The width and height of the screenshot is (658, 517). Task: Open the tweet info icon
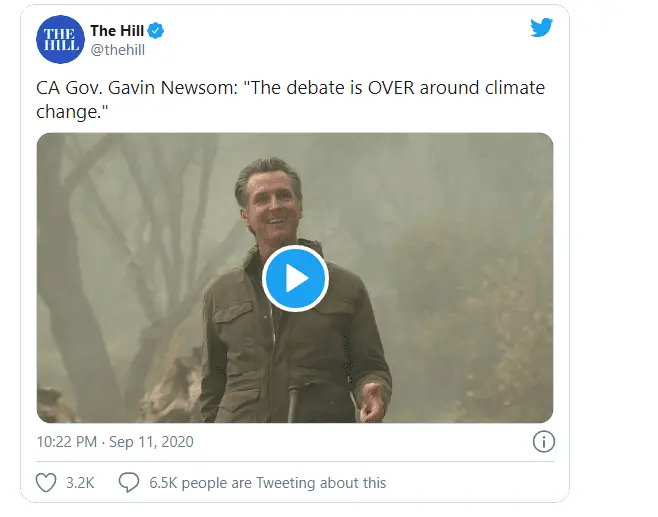point(543,441)
